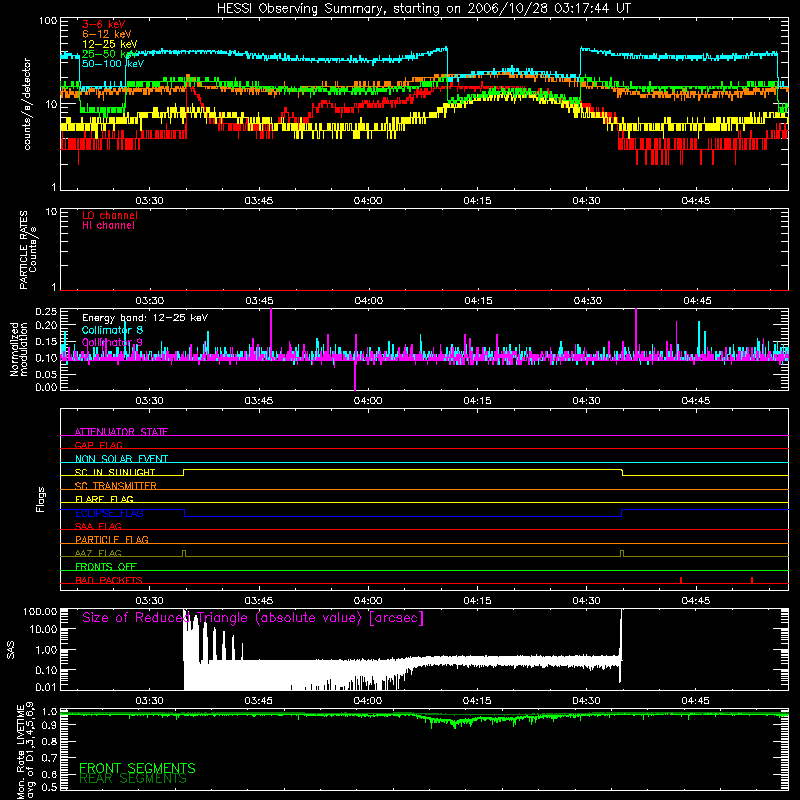Click 03:45 tick under the modulation plot
Viewport: 800px width, 800px height.
click(259, 401)
